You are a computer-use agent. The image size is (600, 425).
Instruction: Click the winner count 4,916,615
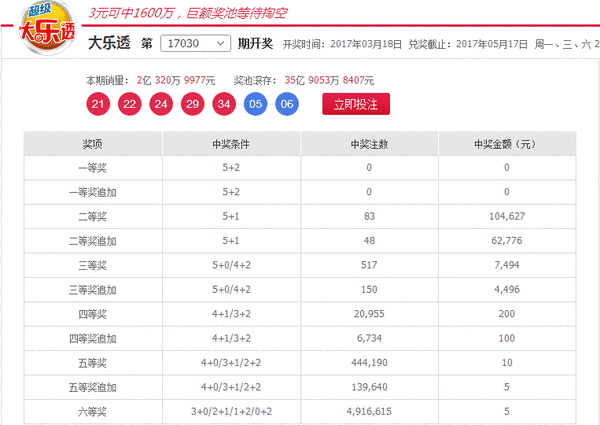coord(369,412)
